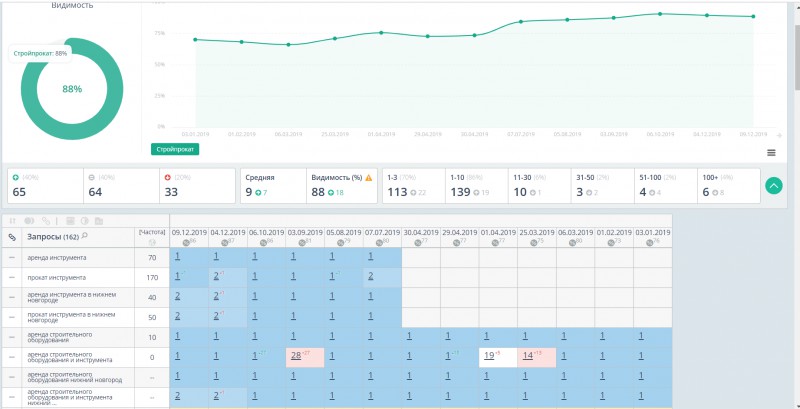Click the first sort icon in table toolbar
Screen dimensions: 800x409
click(13, 221)
